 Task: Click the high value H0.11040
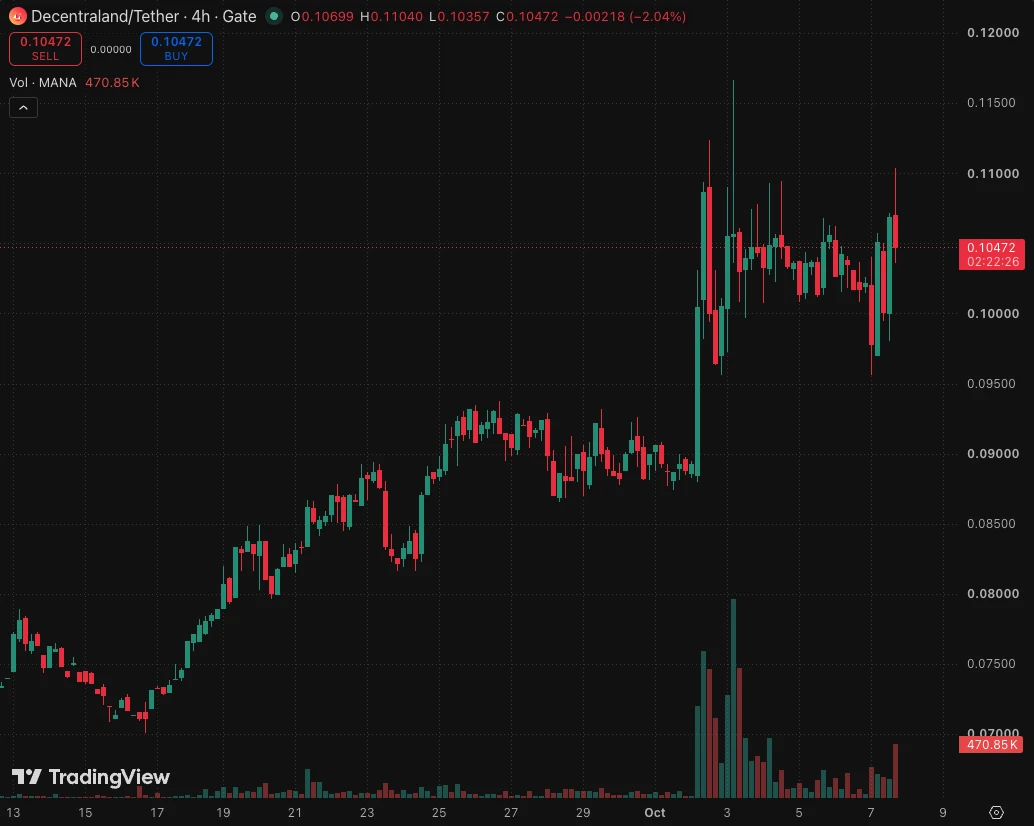tap(392, 16)
